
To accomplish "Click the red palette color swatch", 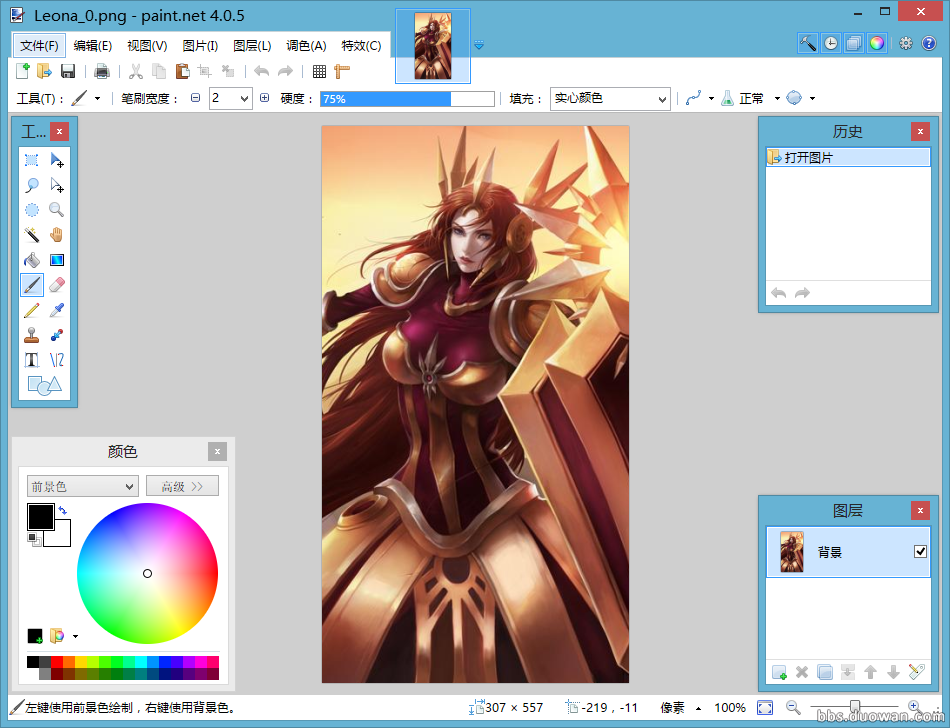I will click(57, 662).
